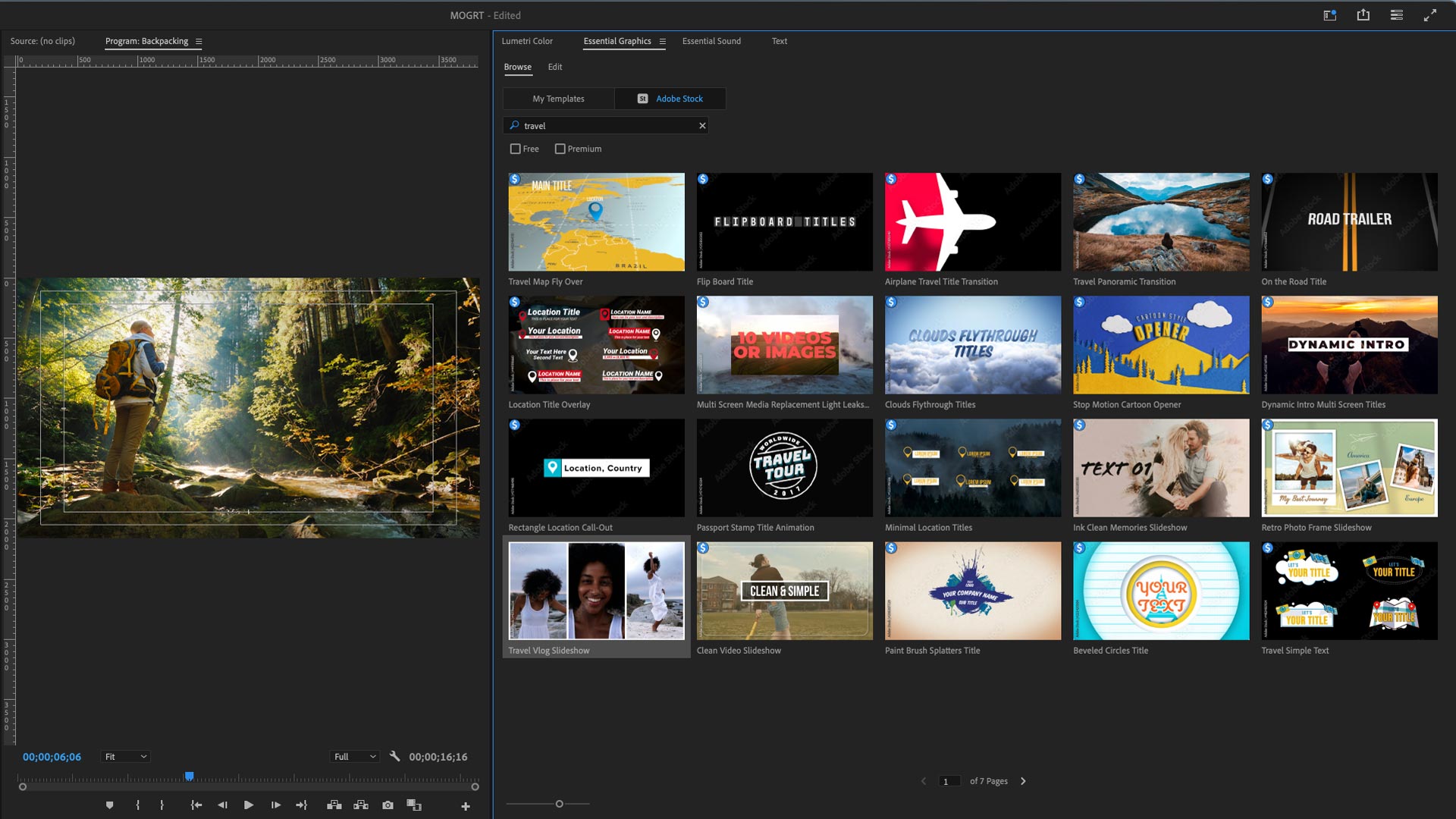Add a marker in Program monitor

110,805
